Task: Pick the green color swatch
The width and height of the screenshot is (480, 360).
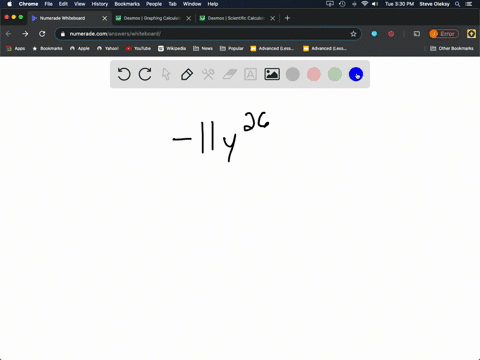Action: pos(335,74)
